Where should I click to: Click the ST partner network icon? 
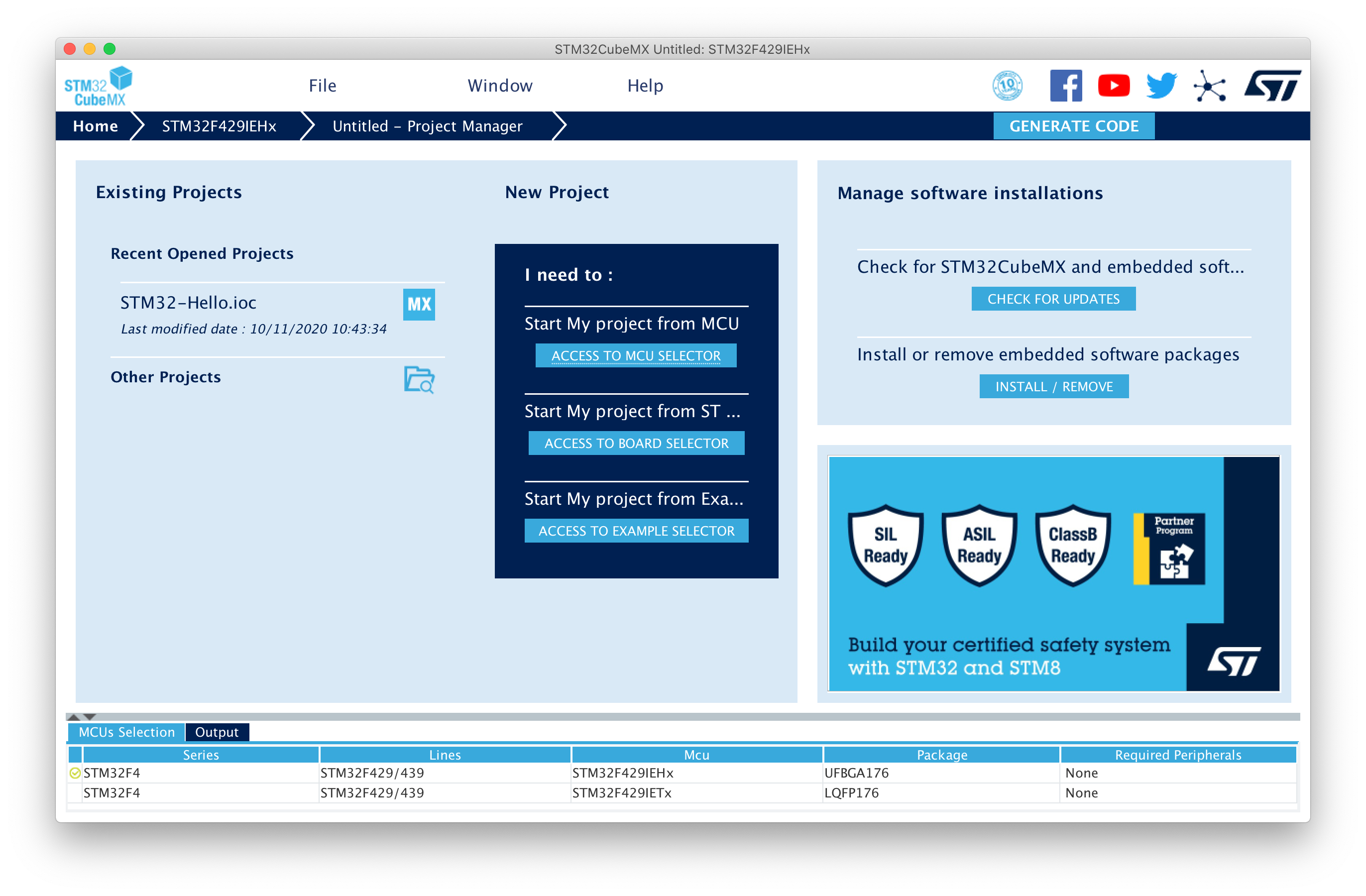1210,85
